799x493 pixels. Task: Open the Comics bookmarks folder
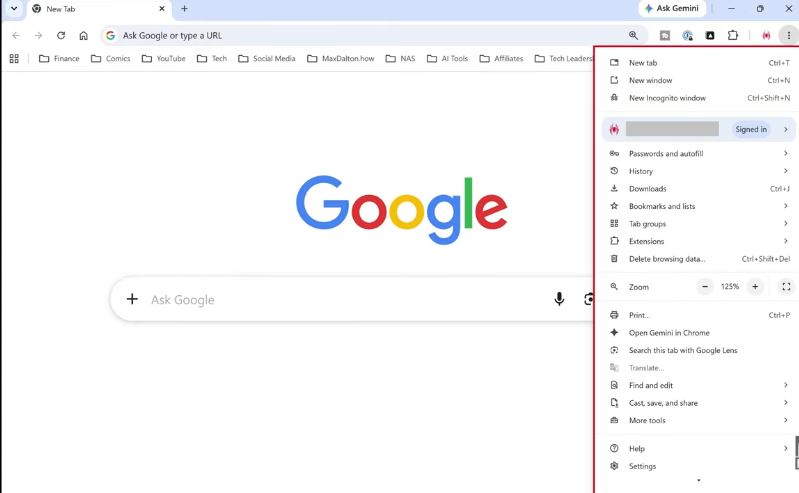pos(111,59)
